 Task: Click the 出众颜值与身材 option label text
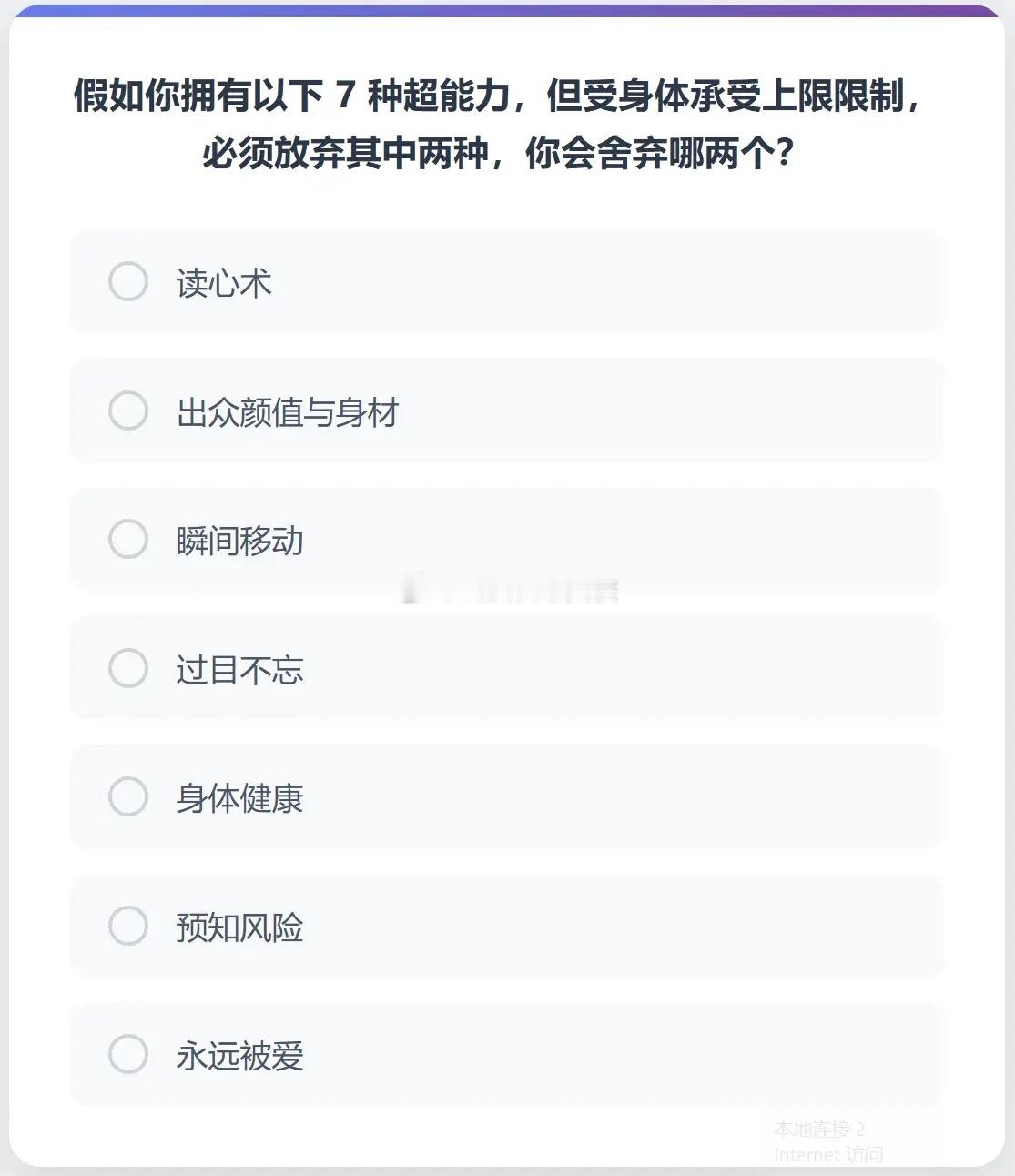pyautogui.click(x=288, y=412)
